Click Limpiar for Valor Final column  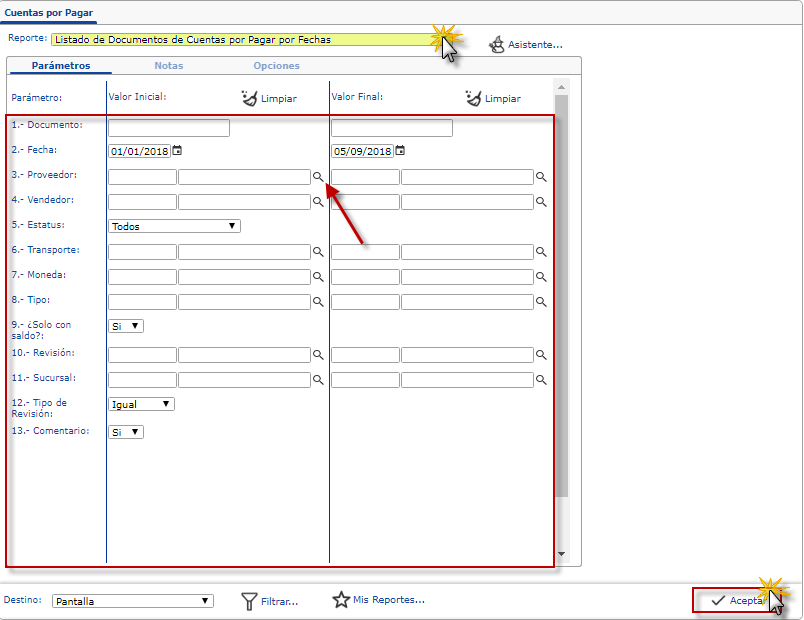493,98
